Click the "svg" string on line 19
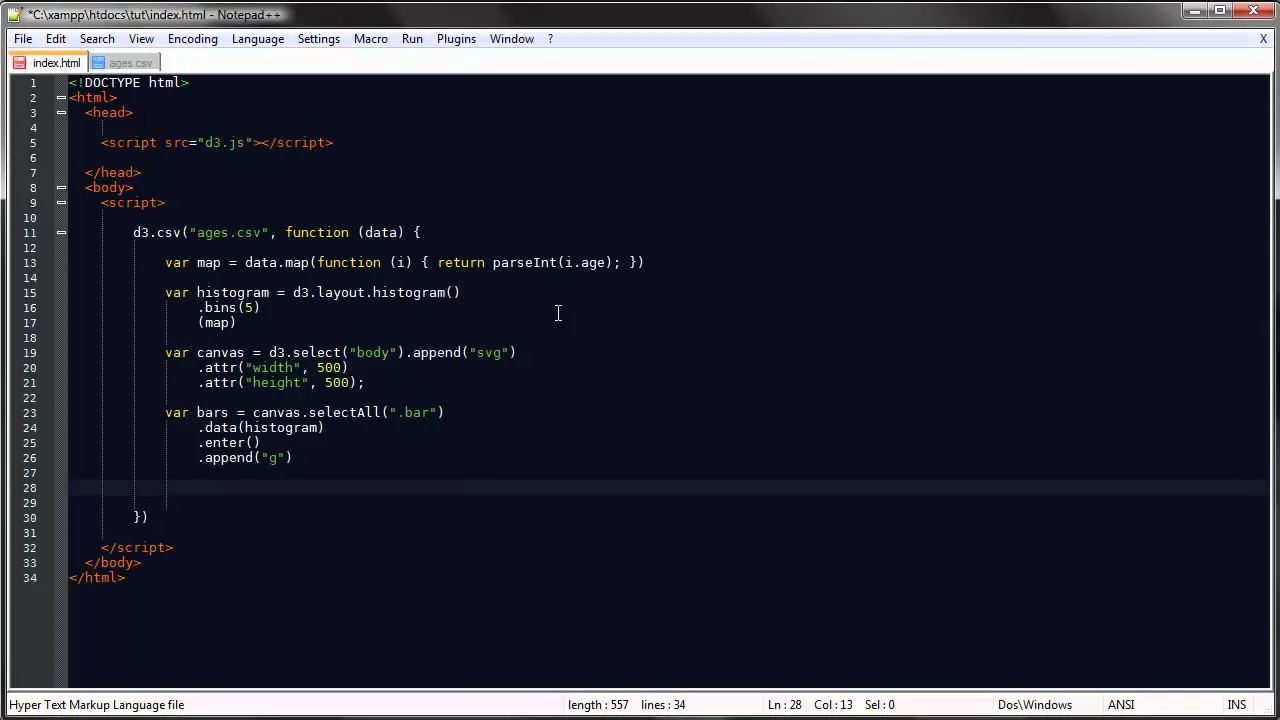 pyautogui.click(x=488, y=352)
